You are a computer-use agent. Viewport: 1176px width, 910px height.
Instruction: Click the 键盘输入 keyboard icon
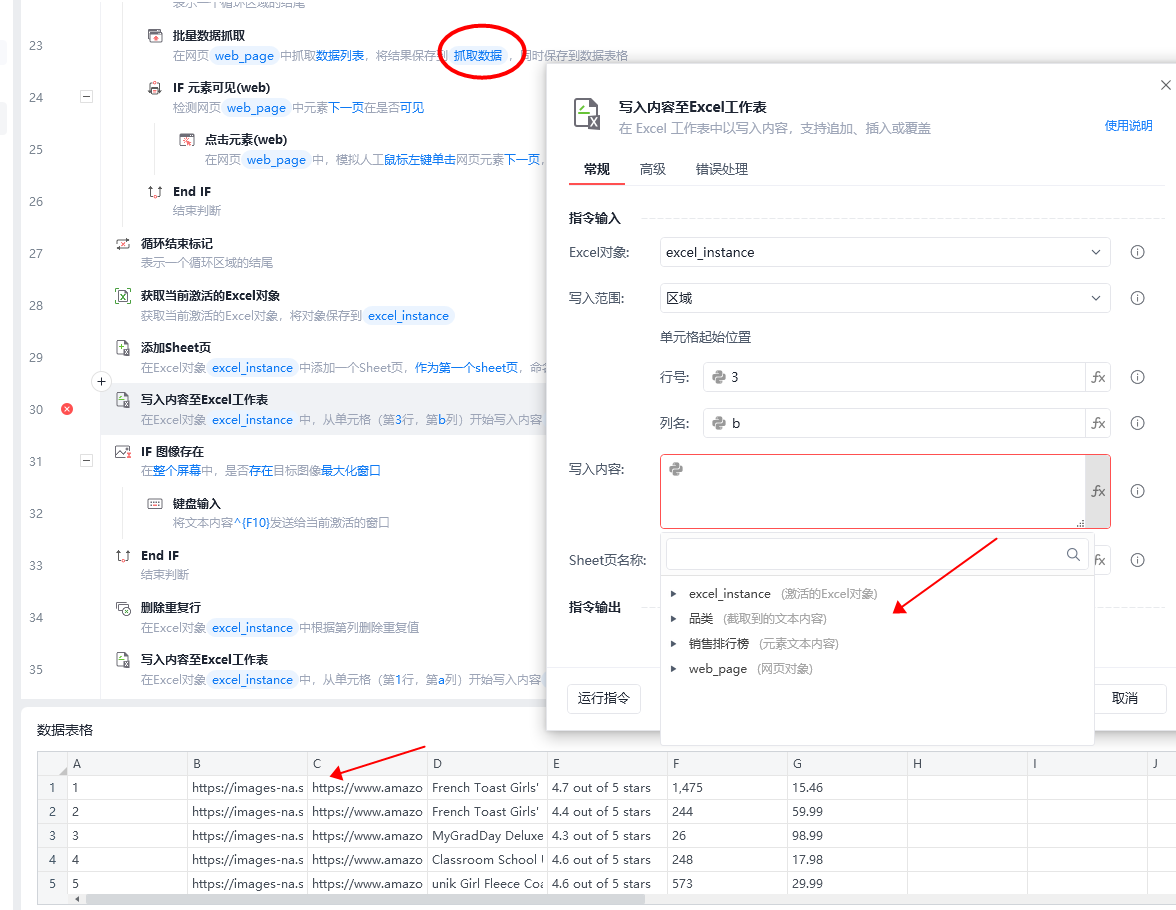pos(154,503)
